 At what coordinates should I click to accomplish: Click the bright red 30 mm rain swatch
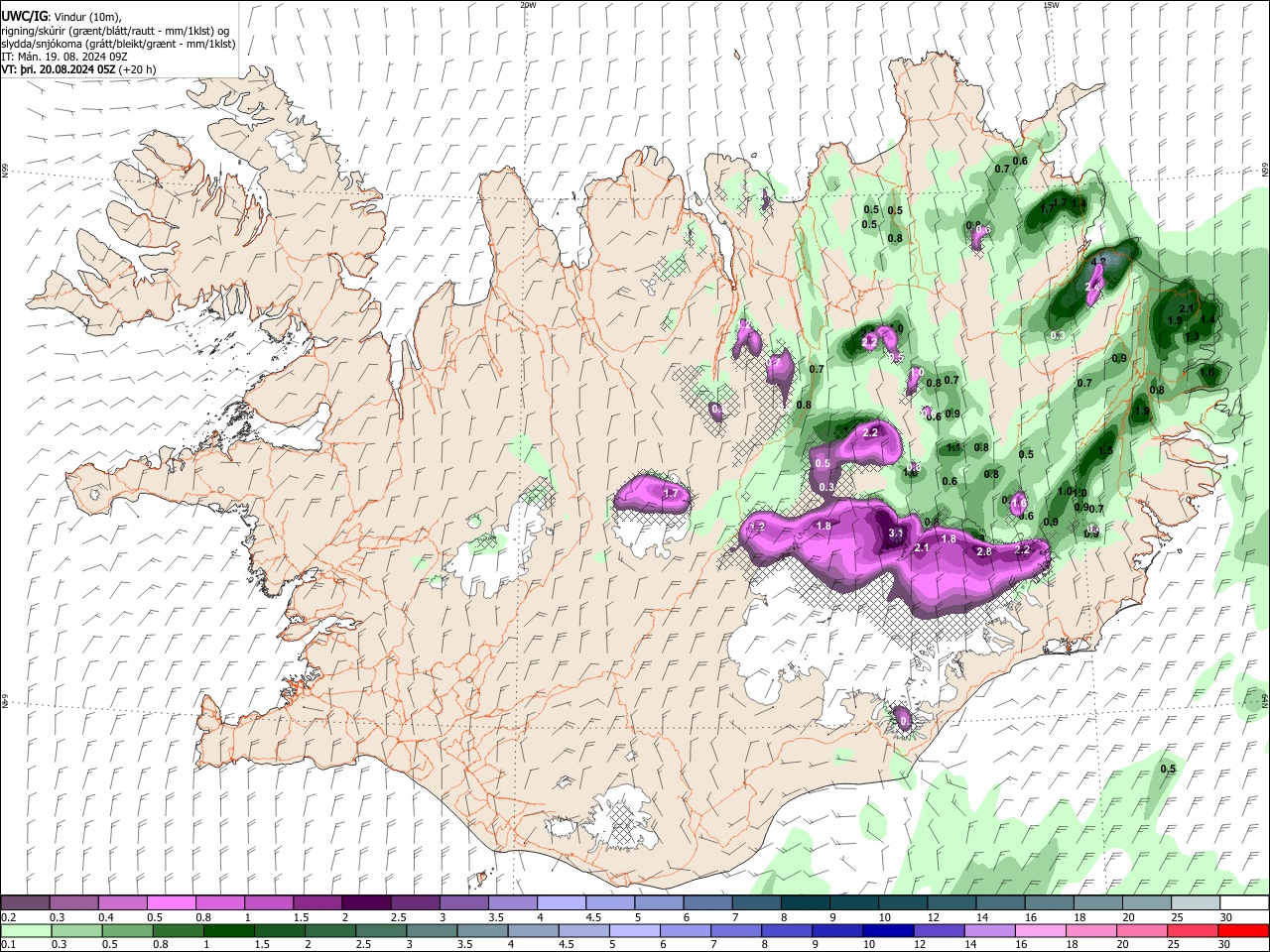(x=1243, y=930)
